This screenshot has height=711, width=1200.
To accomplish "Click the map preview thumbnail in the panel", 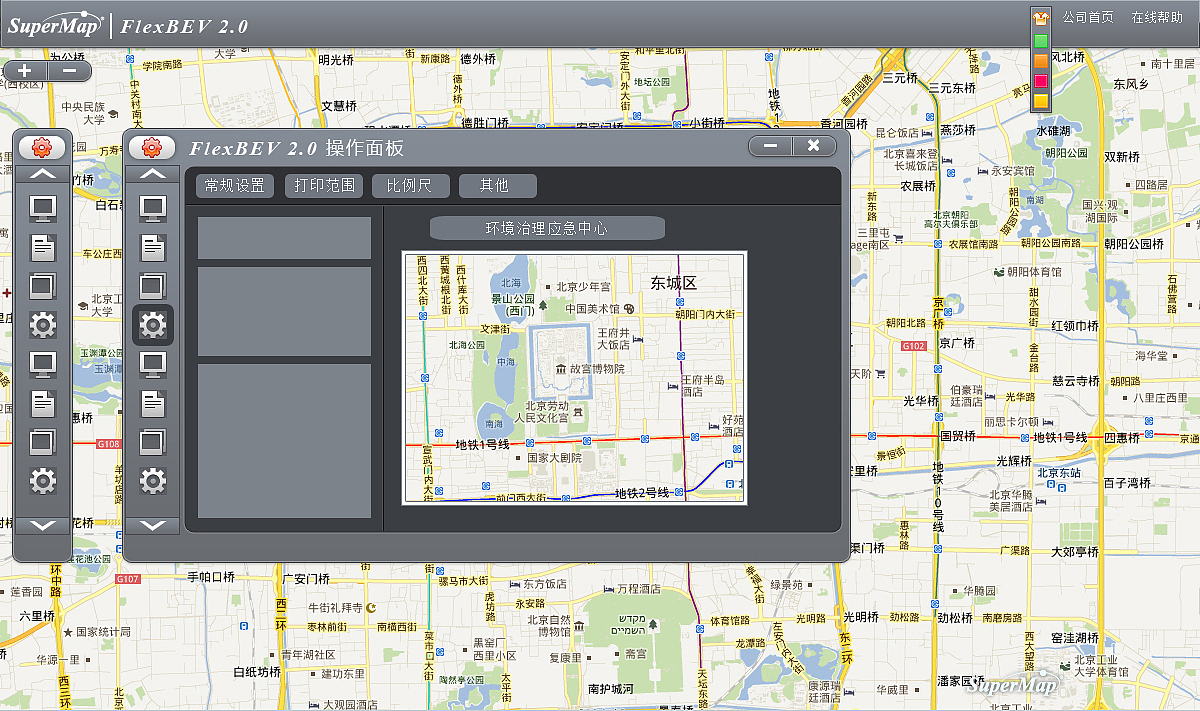I will pyautogui.click(x=573, y=378).
